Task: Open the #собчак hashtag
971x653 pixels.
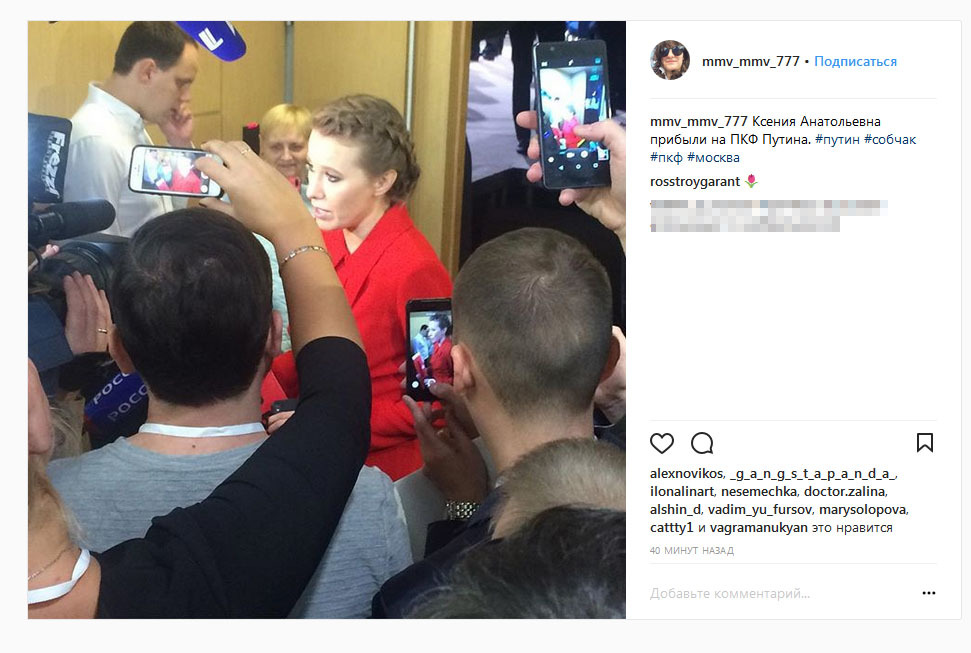Action: click(890, 139)
